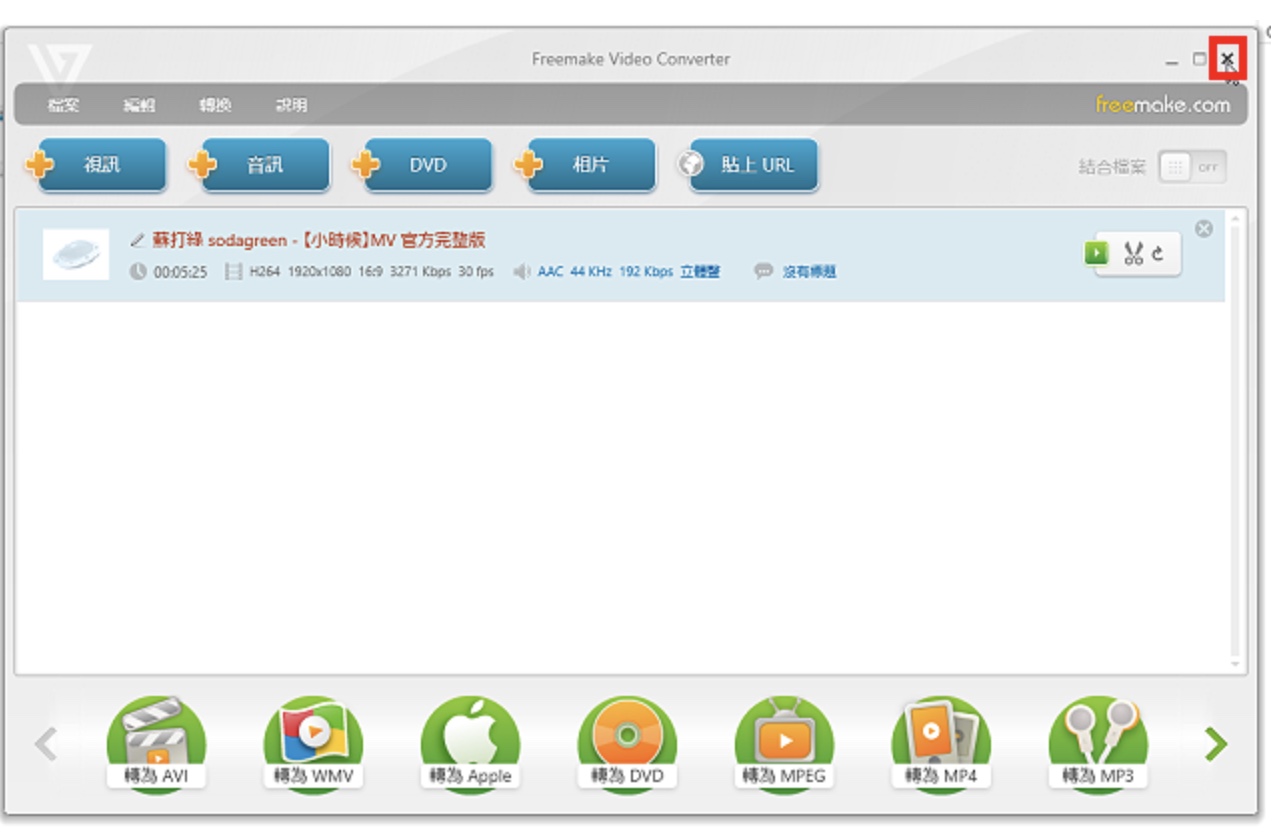Click the file list scroll down arrow
The image size is (1276, 832).
tap(1236, 664)
